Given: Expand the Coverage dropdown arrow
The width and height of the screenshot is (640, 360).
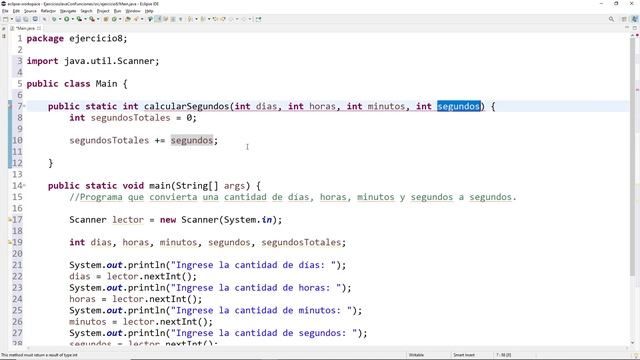Looking at the screenshot, I should [x=85, y=19].
